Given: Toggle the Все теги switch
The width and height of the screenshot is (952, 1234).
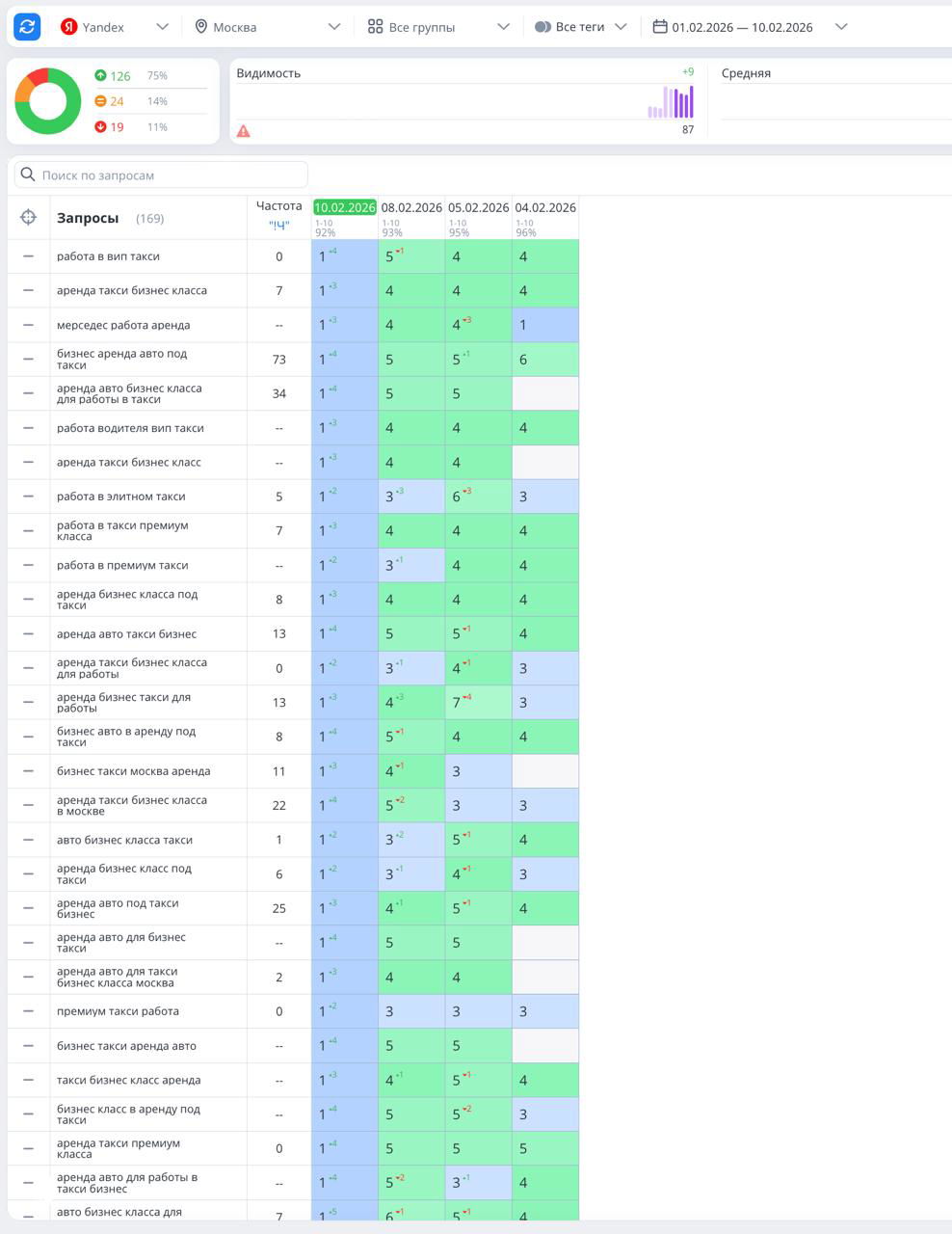Looking at the screenshot, I should click(542, 27).
